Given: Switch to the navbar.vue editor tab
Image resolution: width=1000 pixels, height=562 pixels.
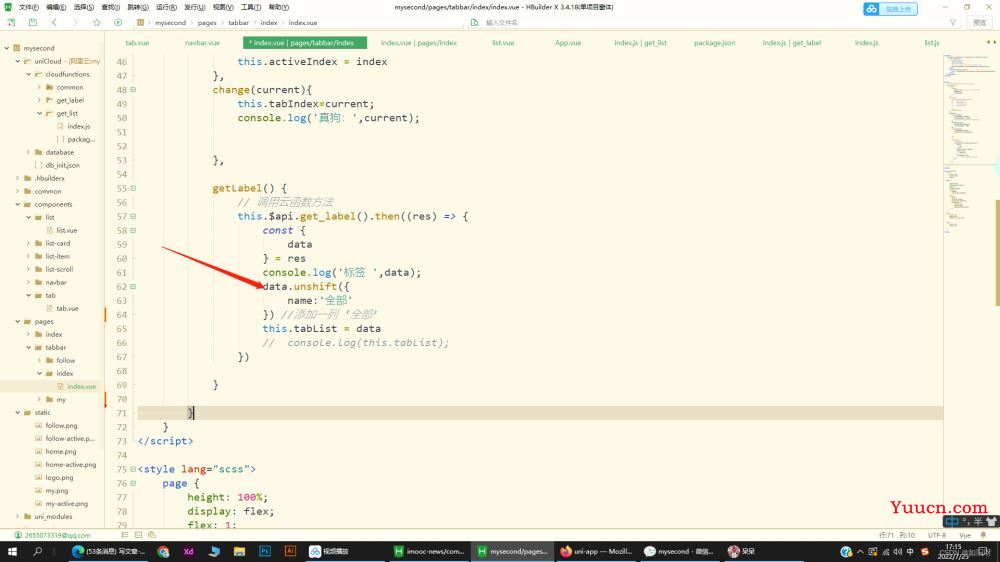Looking at the screenshot, I should pos(202,43).
